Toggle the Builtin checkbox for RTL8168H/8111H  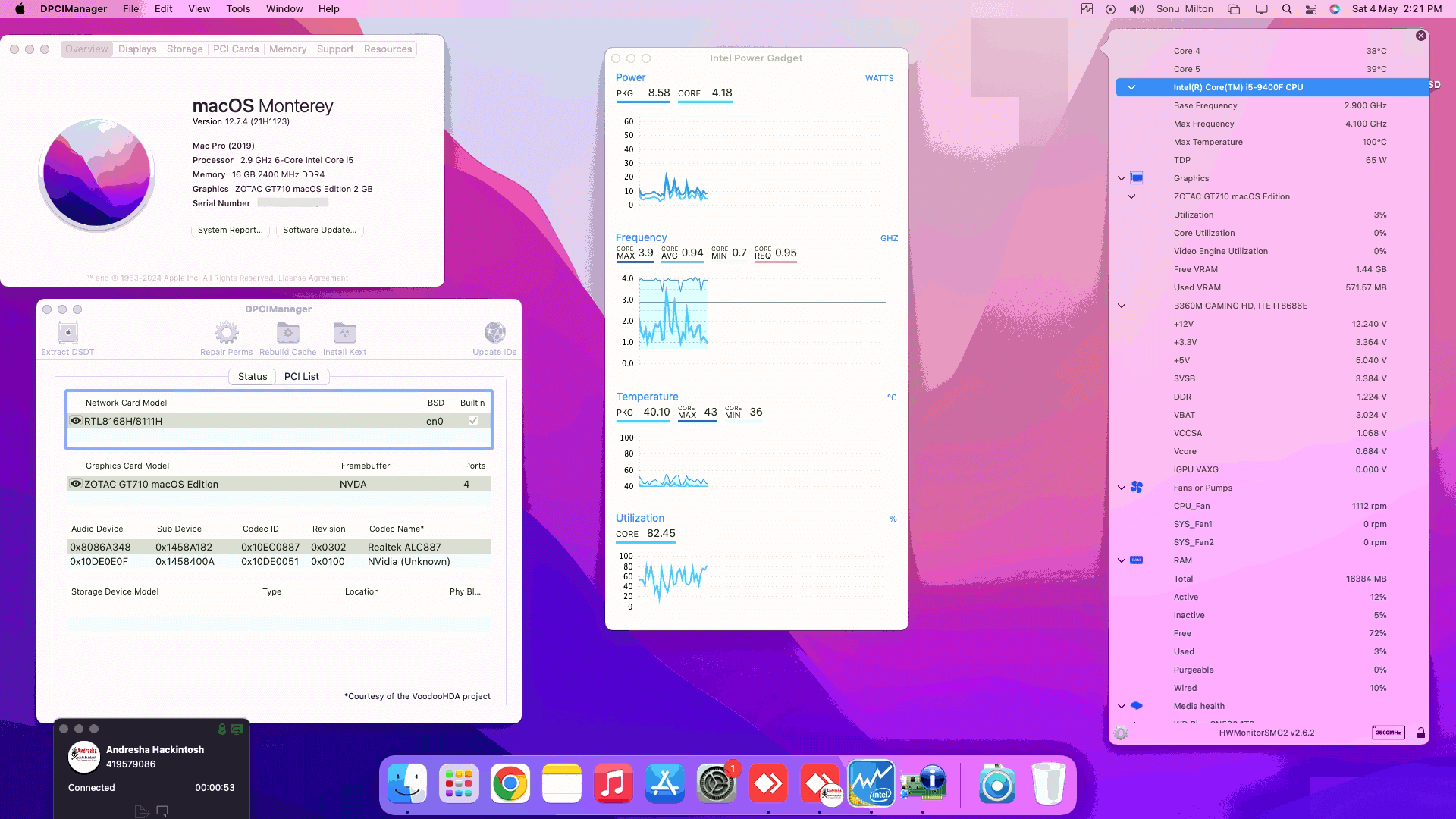pos(473,421)
